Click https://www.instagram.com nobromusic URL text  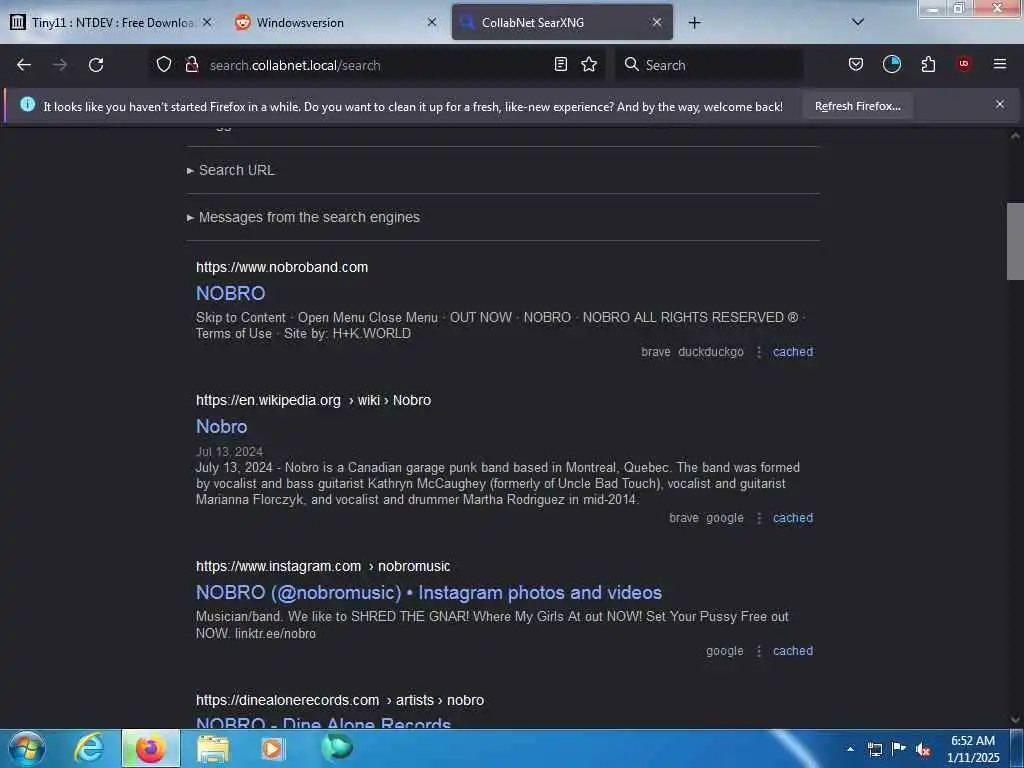coord(323,566)
